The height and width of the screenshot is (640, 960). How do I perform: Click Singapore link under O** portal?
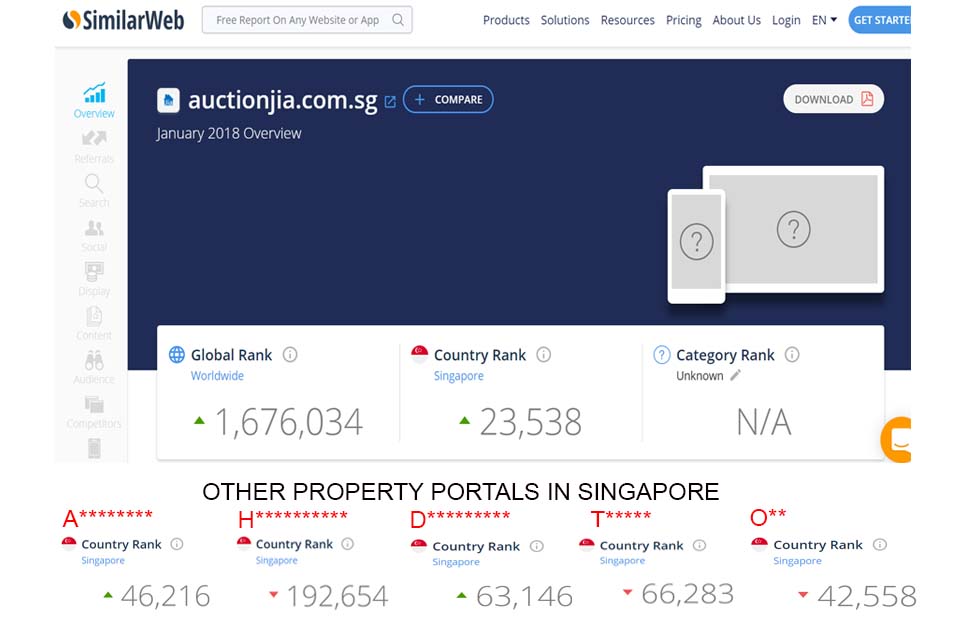click(797, 561)
